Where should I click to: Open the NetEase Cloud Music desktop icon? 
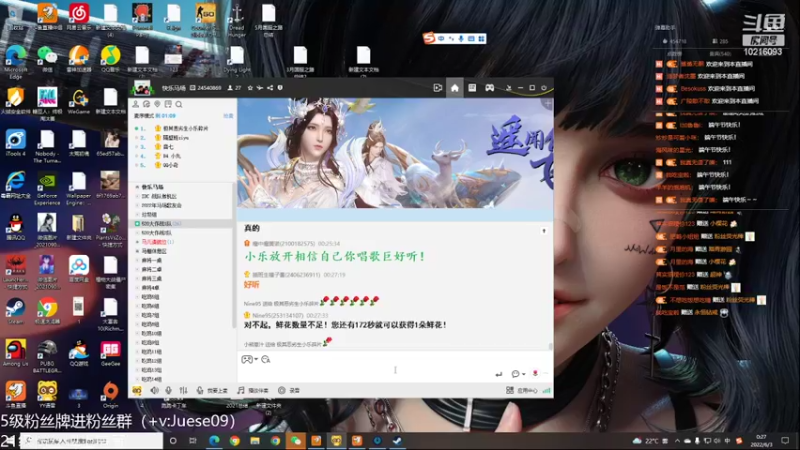point(79,17)
